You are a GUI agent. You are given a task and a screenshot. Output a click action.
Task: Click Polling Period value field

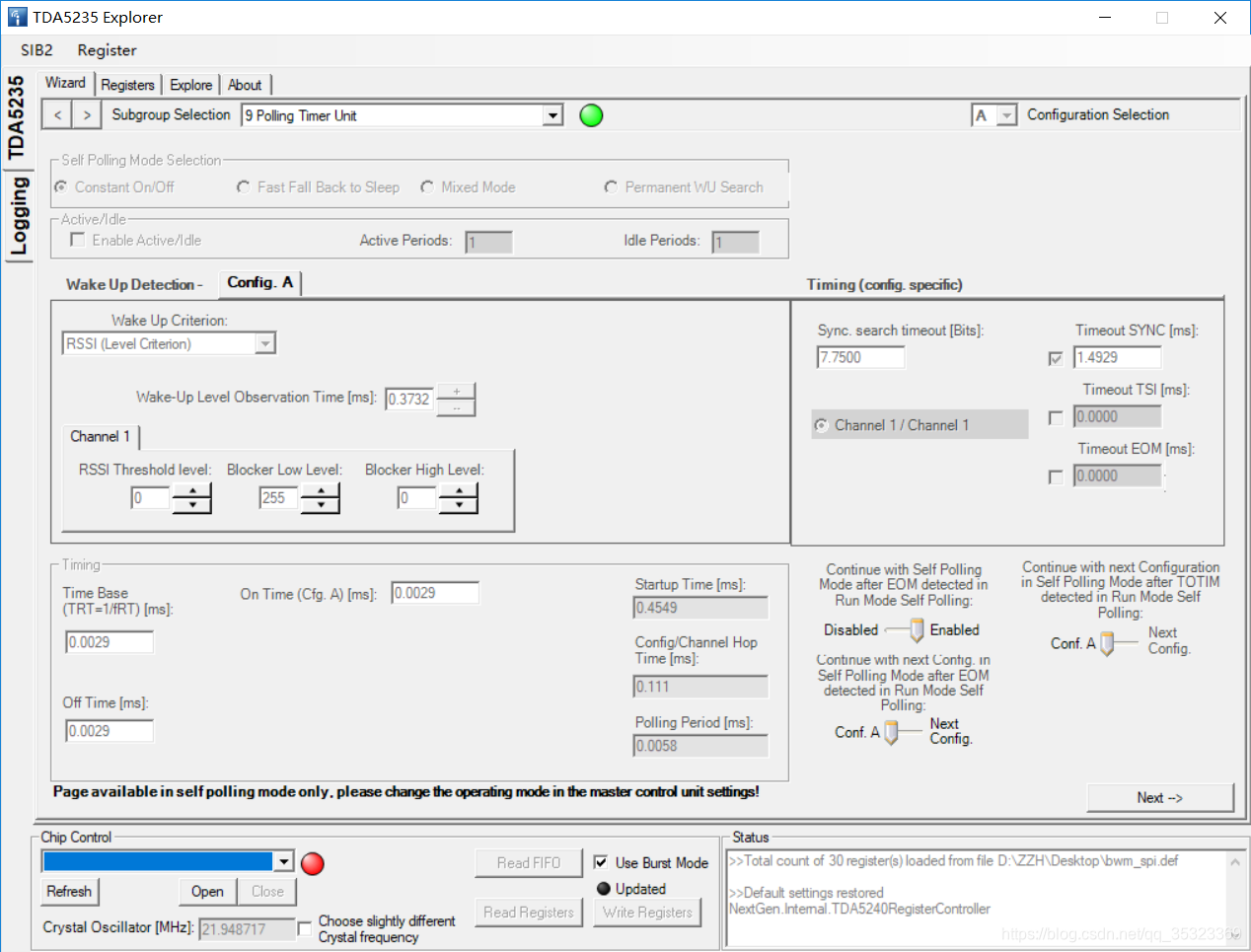coord(700,746)
